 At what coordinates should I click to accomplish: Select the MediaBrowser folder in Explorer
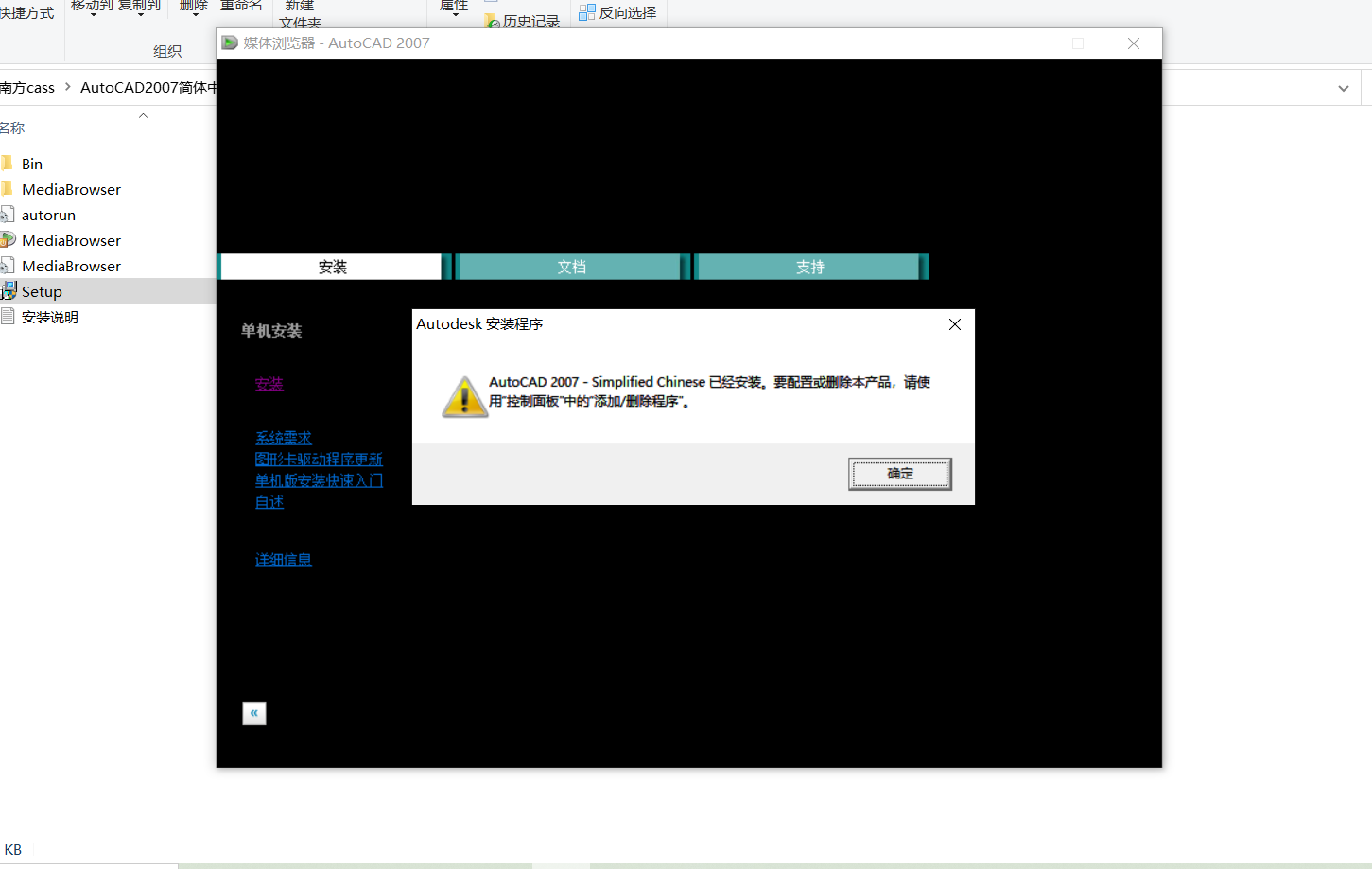(x=72, y=189)
